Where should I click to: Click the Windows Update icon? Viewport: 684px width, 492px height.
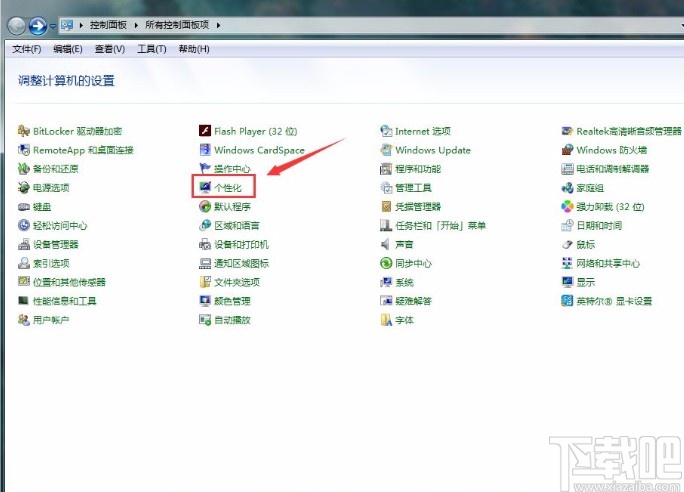tap(386, 150)
